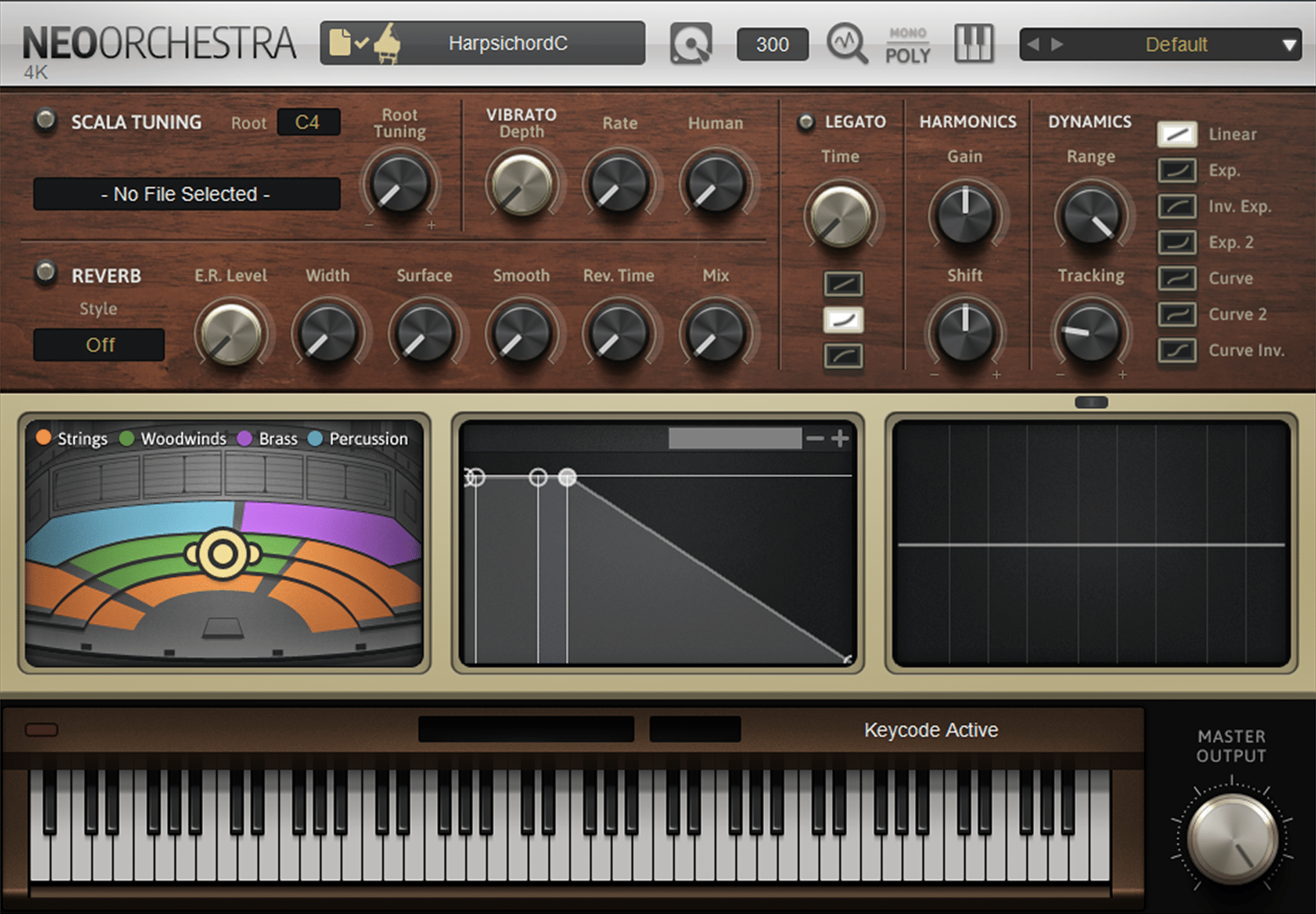Image resolution: width=1316 pixels, height=914 pixels.
Task: Open the waveform analyzer magnifier icon
Action: 846,44
